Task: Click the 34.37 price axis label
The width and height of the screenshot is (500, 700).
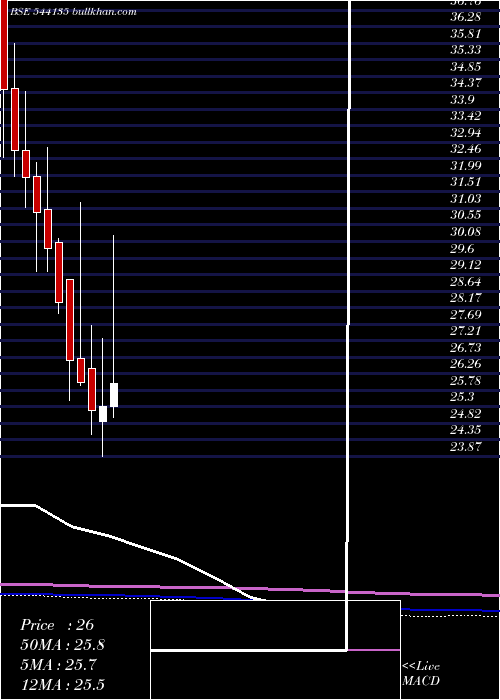Action: pyautogui.click(x=466, y=83)
